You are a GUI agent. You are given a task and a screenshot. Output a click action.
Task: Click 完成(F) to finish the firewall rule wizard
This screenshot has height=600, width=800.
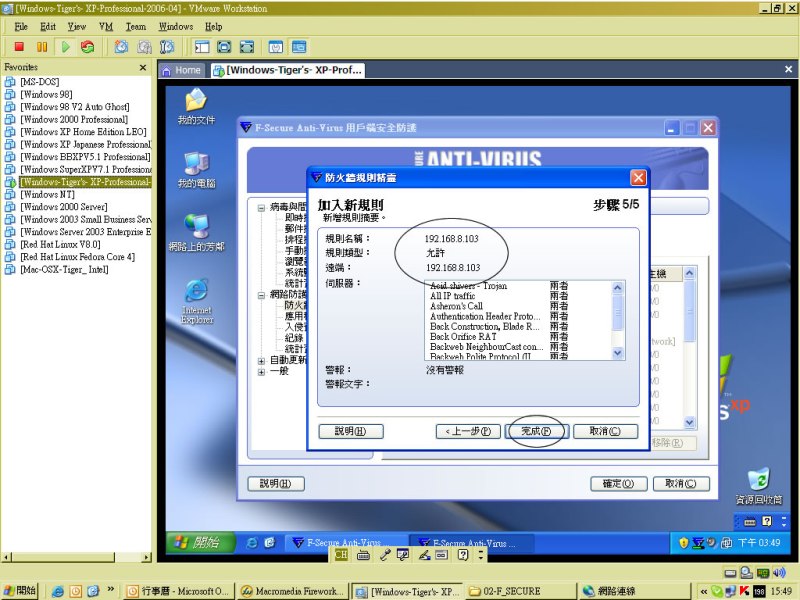tap(536, 431)
